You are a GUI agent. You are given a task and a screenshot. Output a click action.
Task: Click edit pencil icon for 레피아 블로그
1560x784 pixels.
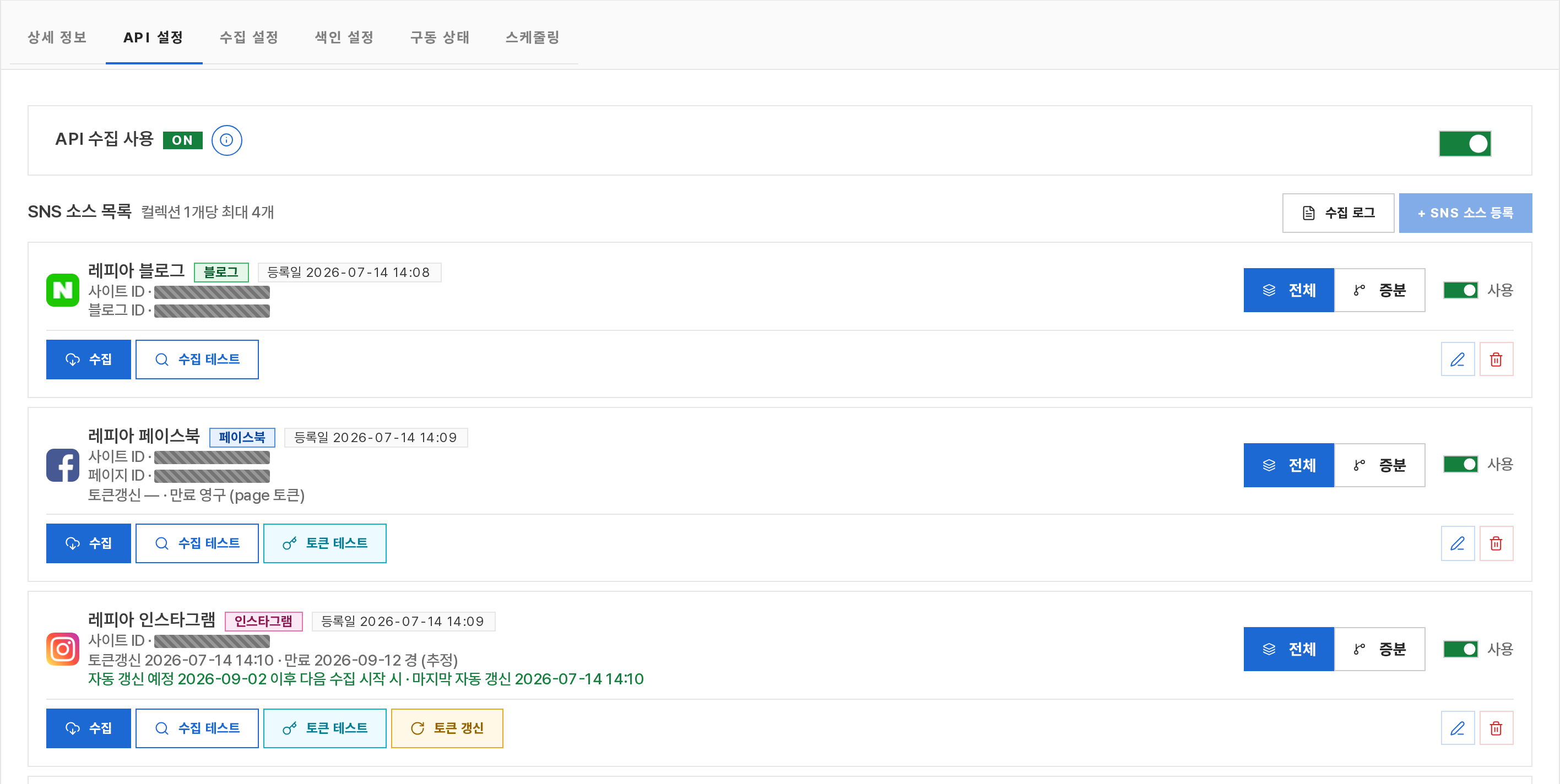(x=1457, y=360)
